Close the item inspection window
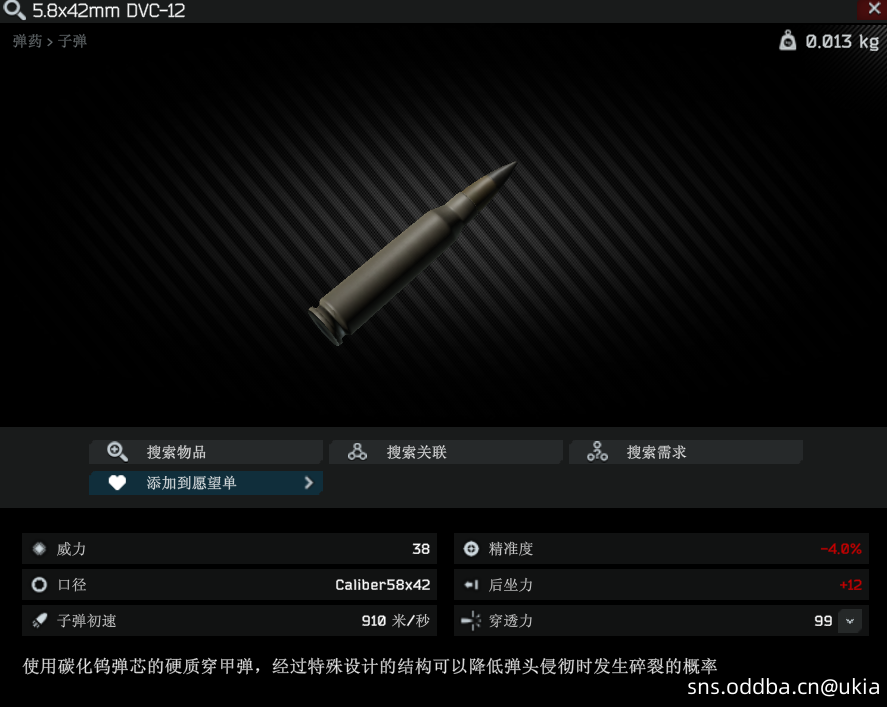This screenshot has height=707, width=887. 871,9
